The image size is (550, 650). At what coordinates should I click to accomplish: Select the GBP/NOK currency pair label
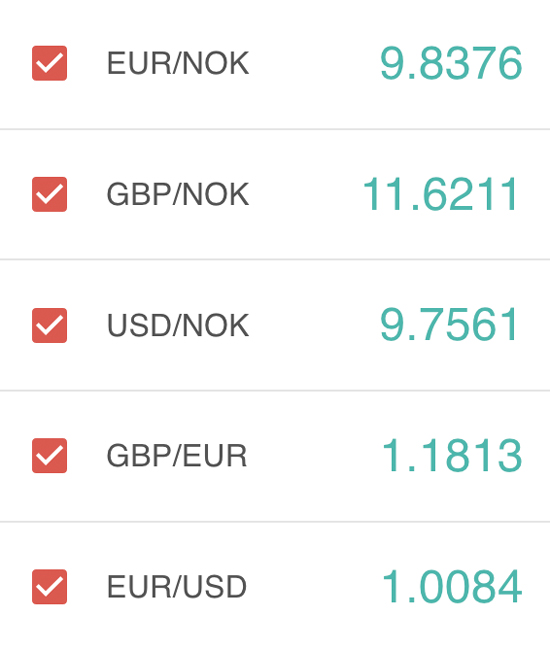point(178,194)
